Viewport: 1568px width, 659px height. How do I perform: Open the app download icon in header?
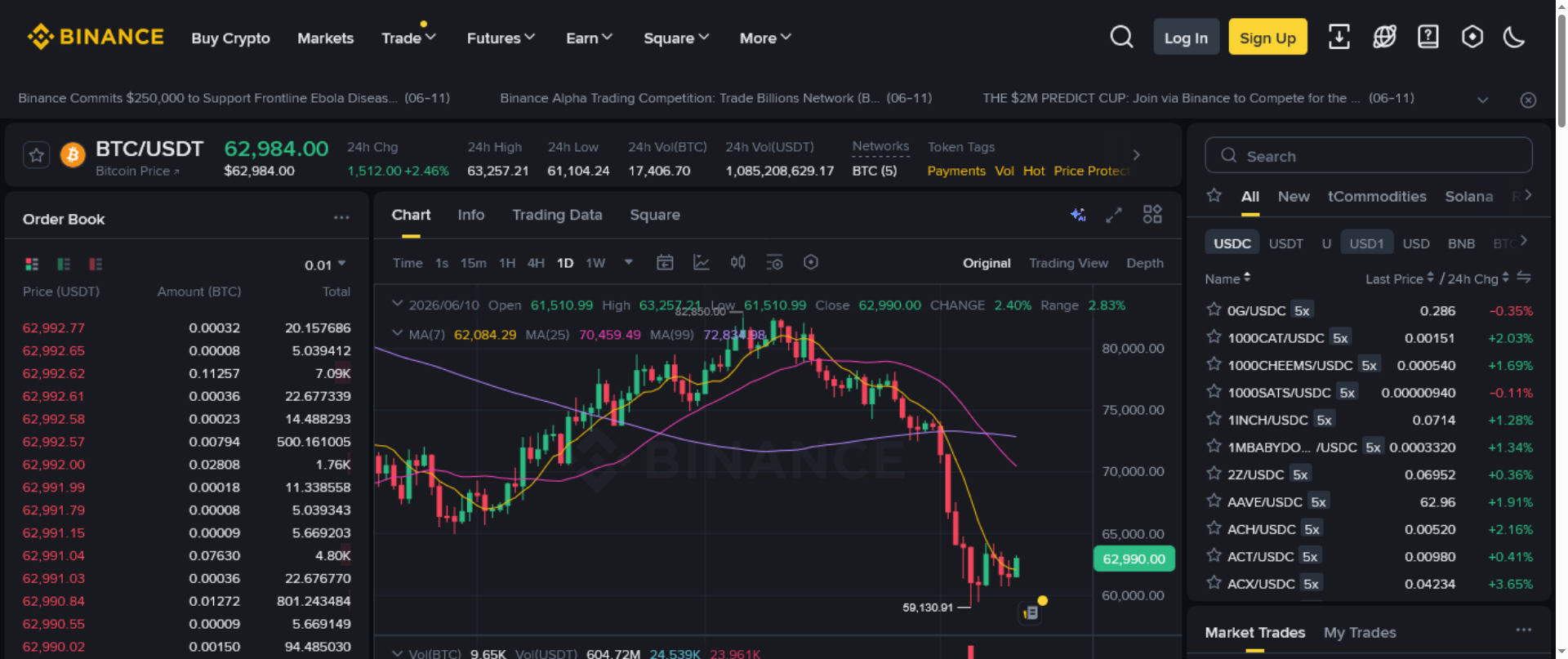(x=1339, y=37)
